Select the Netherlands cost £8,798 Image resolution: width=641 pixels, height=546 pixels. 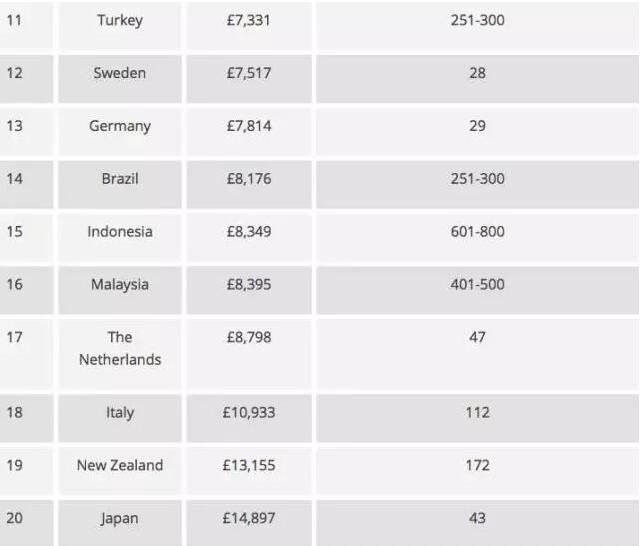249,337
